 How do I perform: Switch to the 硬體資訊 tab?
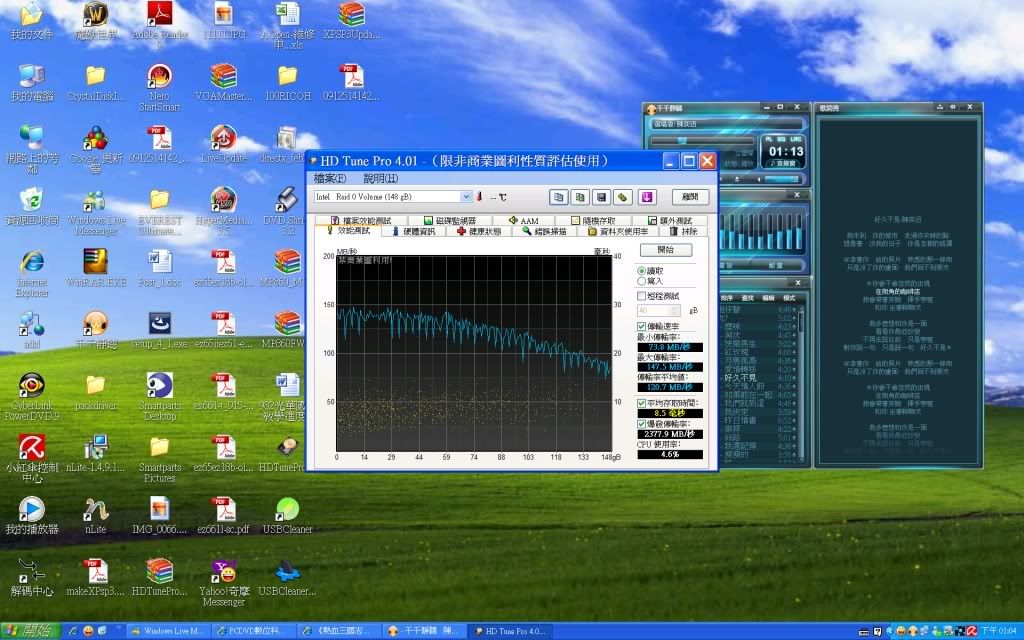413,231
